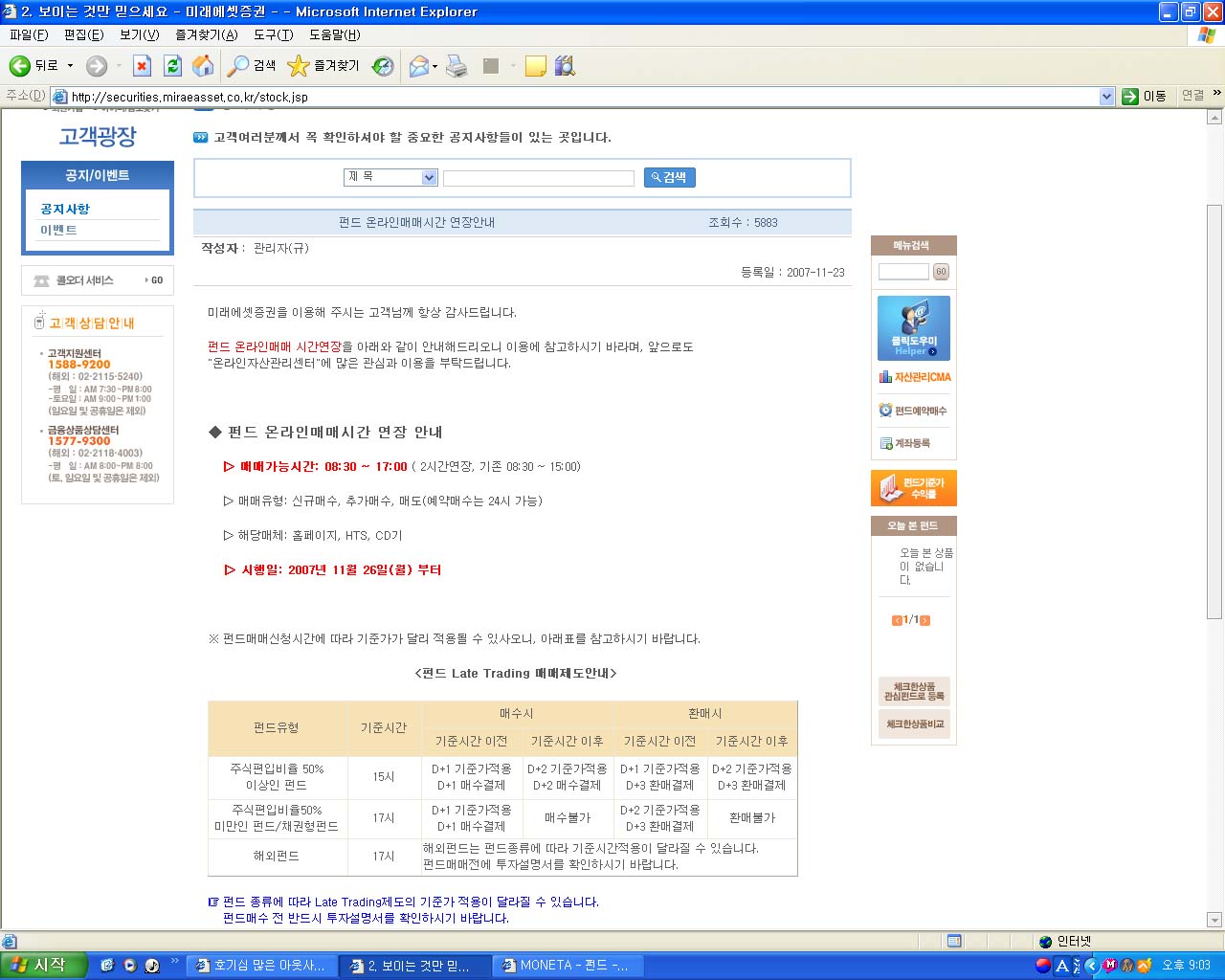Screen dimensions: 1225x980
Task: Click the 메뉴검색 input box
Action: pyautogui.click(x=903, y=272)
